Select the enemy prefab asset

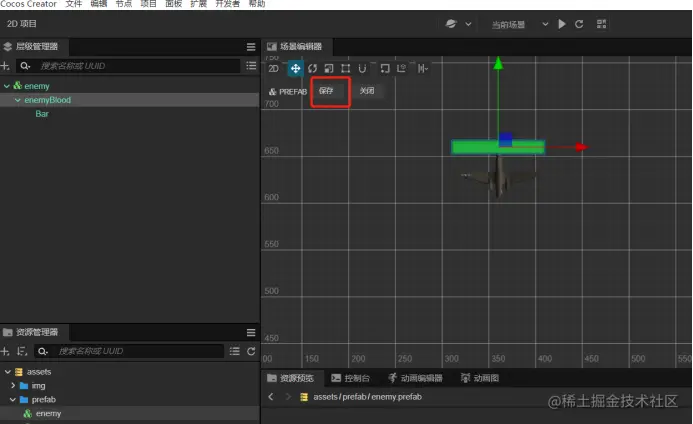129,413
